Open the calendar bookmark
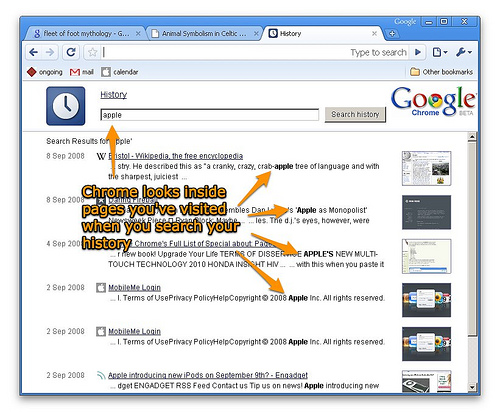Viewport: 500px width, 412px height. click(120, 72)
